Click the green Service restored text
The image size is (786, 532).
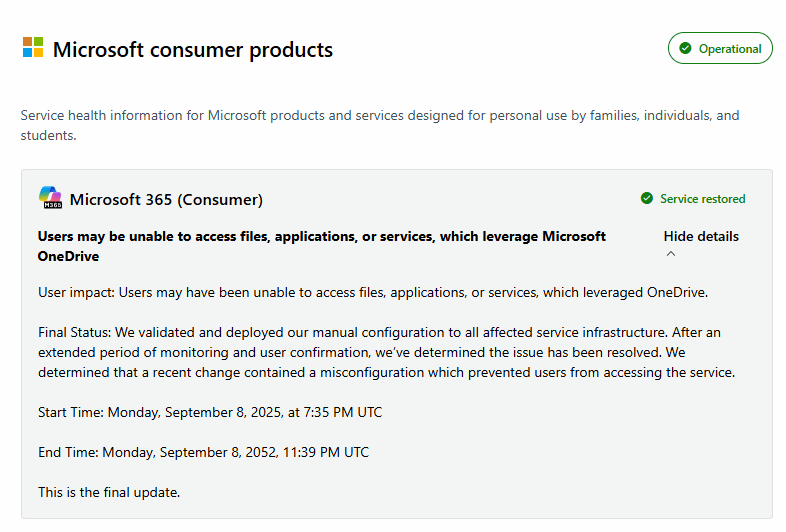[x=702, y=199]
